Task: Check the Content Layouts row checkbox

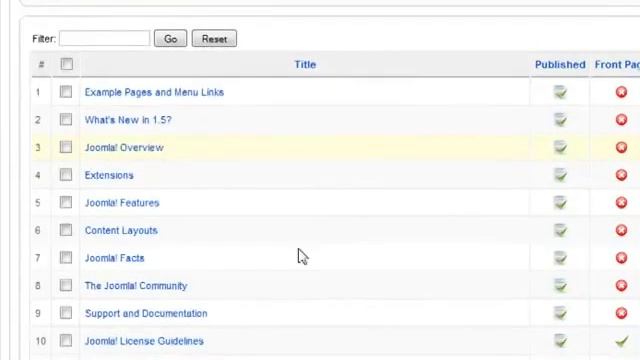Action: (65, 230)
